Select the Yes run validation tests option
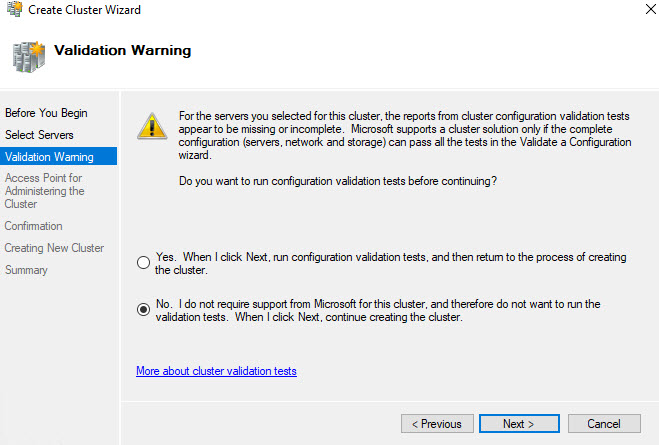The height and width of the screenshot is (445, 659). 144,263
